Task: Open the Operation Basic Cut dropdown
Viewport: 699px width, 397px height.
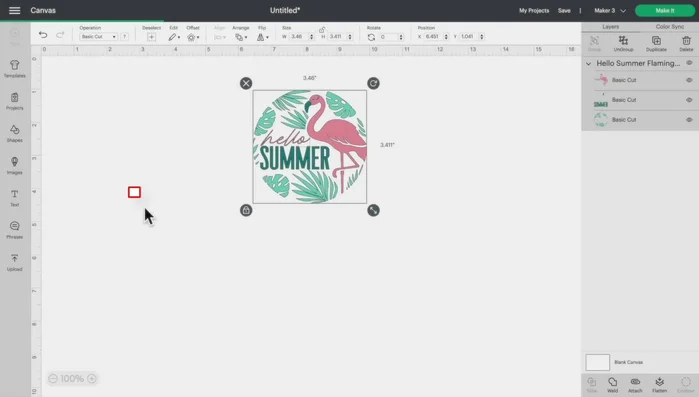Action: (x=98, y=37)
